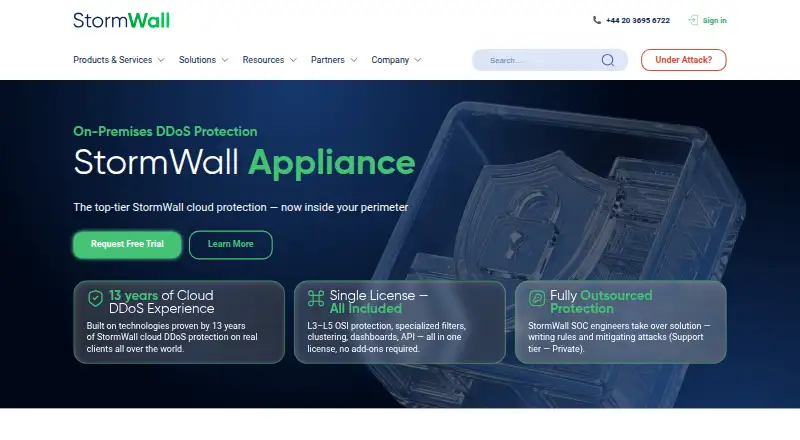This screenshot has height=440, width=800.
Task: Click the 'StormWall Appliance' headline
Action: pyautogui.click(x=244, y=162)
